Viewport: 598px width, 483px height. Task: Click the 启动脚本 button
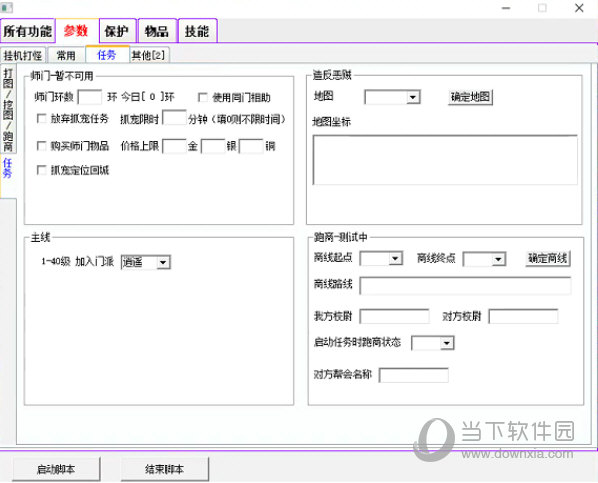pyautogui.click(x=56, y=469)
